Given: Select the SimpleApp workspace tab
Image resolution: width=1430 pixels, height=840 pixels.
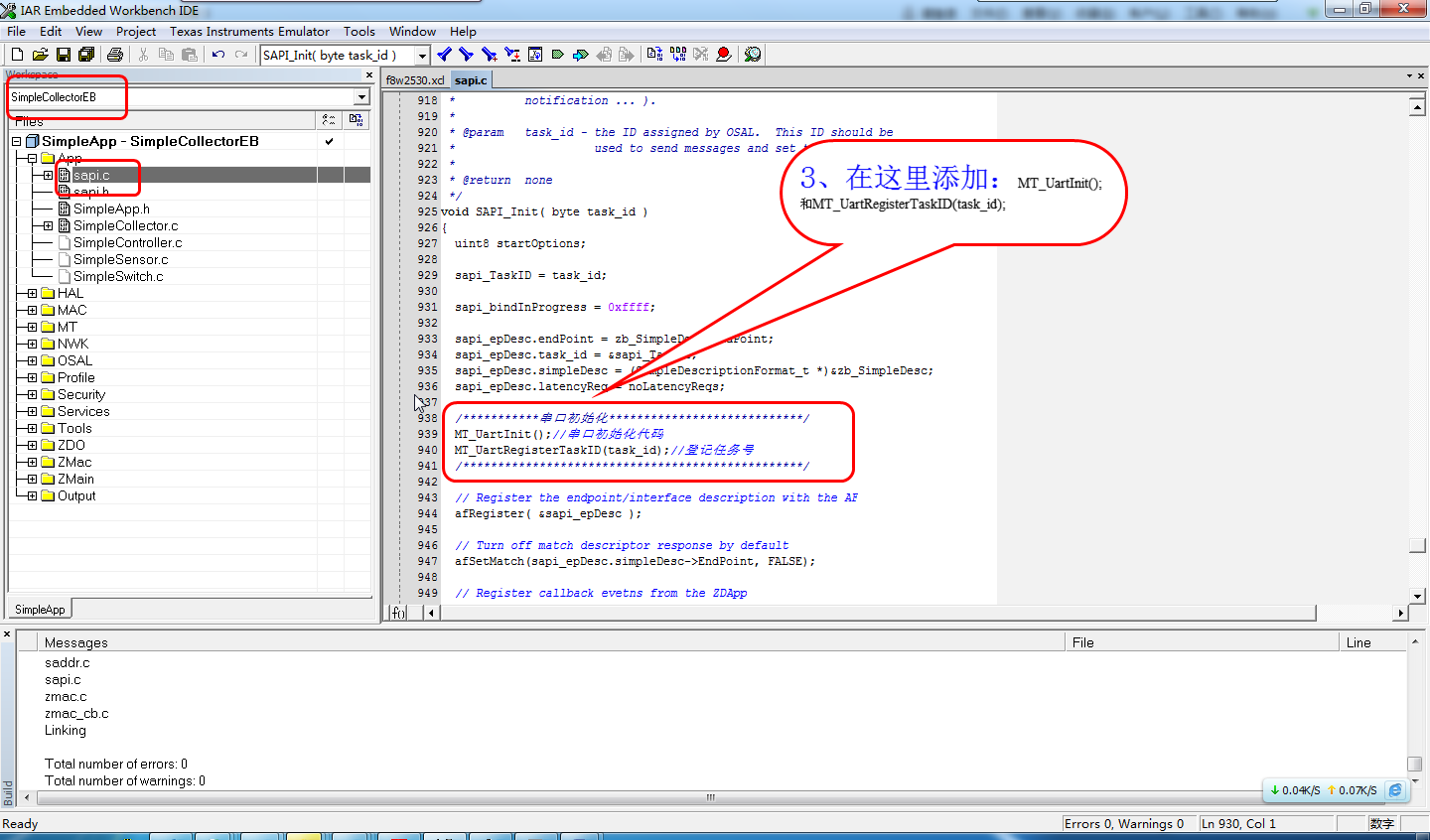Looking at the screenshot, I should [x=40, y=610].
